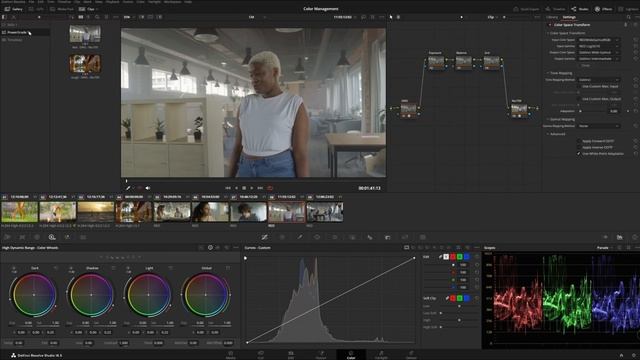
Task: Enable Use Custom Max. Input checkbox
Action: (579, 86)
